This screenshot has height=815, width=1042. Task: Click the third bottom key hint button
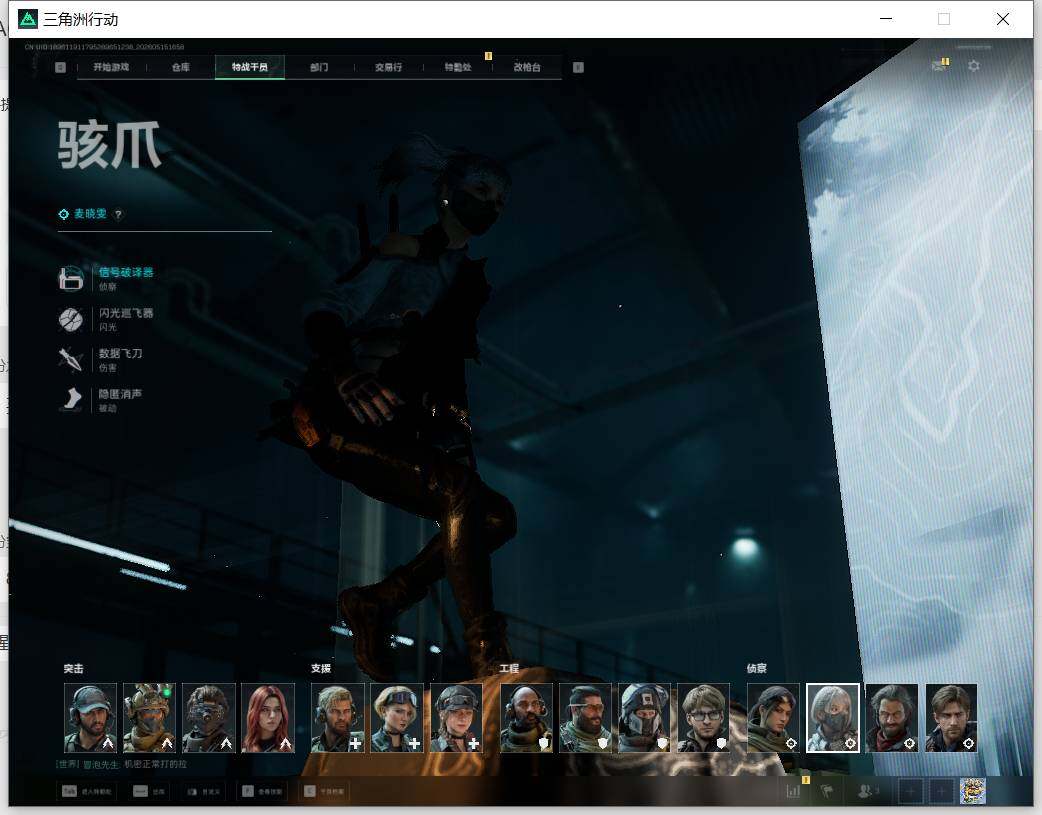[x=203, y=792]
